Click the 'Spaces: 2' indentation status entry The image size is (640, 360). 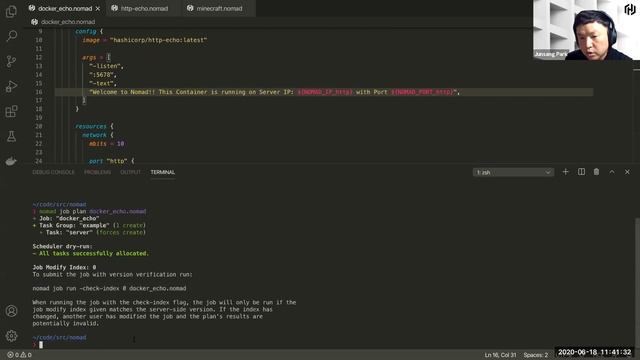pos(536,355)
